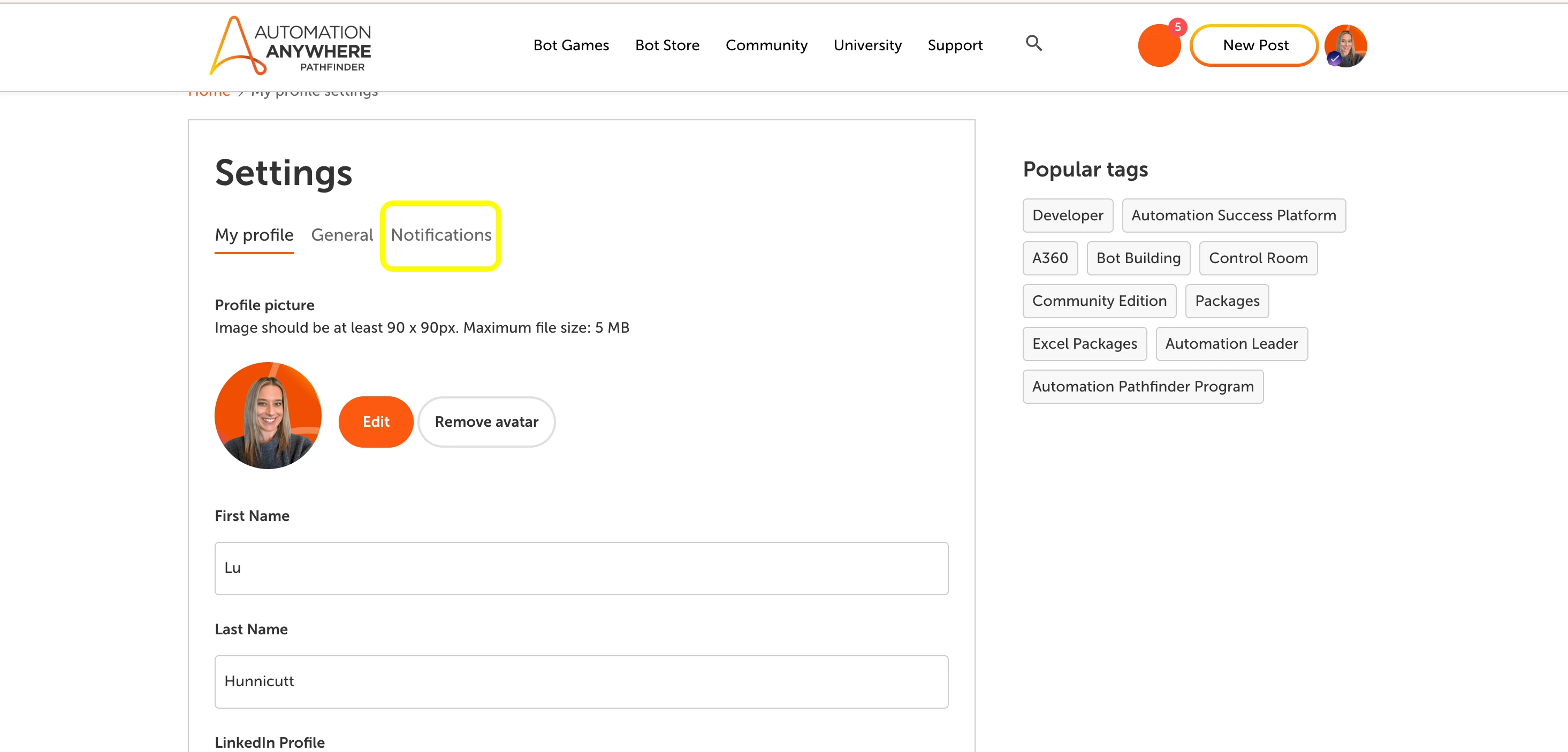This screenshot has width=1568, height=752.
Task: Click the search magnifier icon
Action: coord(1033,43)
